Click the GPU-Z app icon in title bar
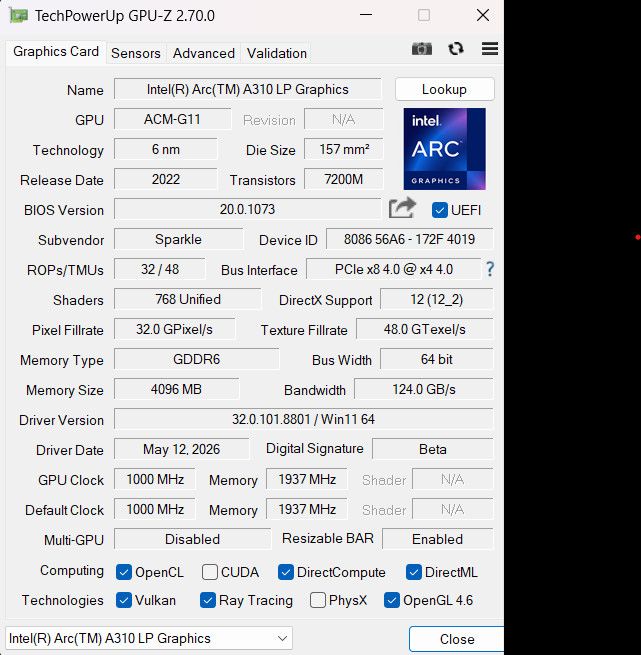The image size is (641, 655). point(18,16)
